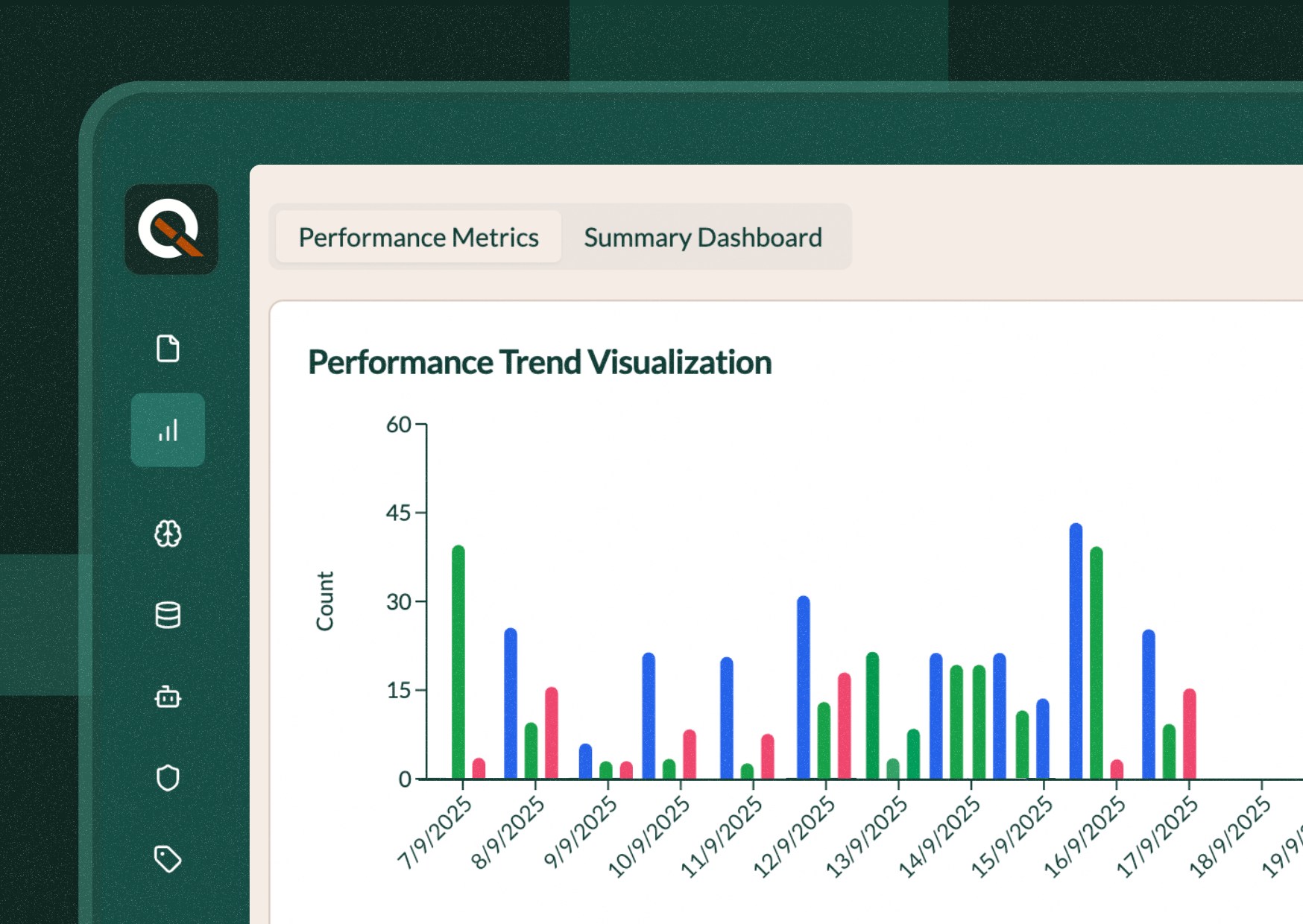Select the analytics bar-chart sidebar icon
Screen dimensions: 1303x924
[168, 432]
